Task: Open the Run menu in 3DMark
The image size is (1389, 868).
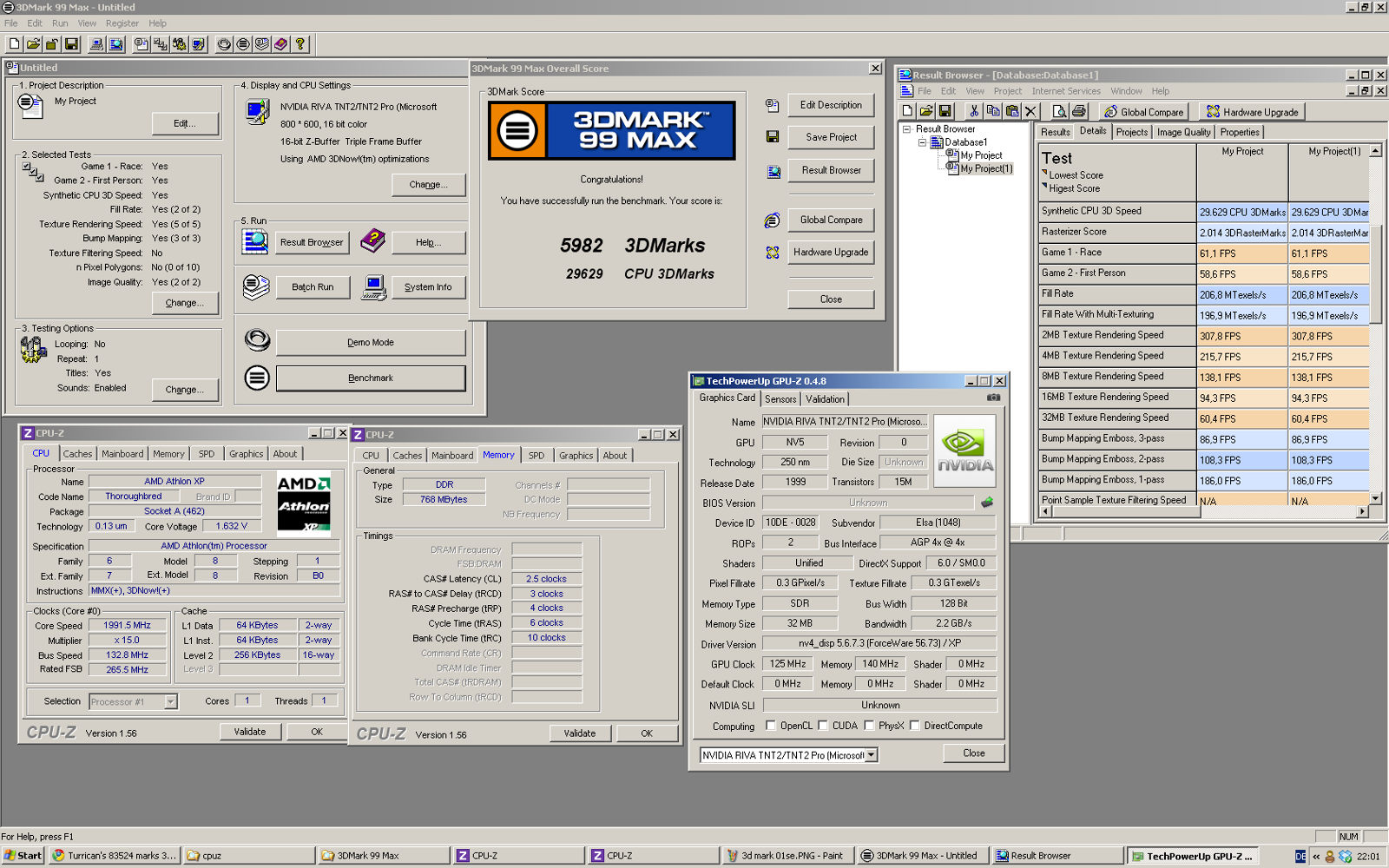Action: [60, 23]
